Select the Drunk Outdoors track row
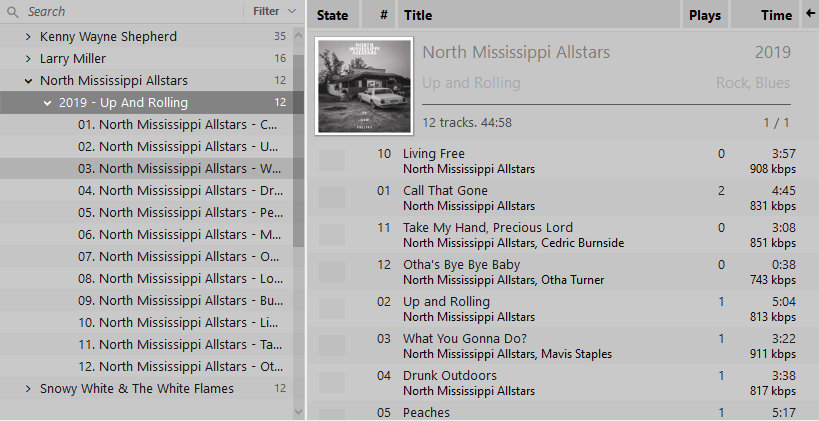Image resolution: width=819 pixels, height=421 pixels. (562, 383)
